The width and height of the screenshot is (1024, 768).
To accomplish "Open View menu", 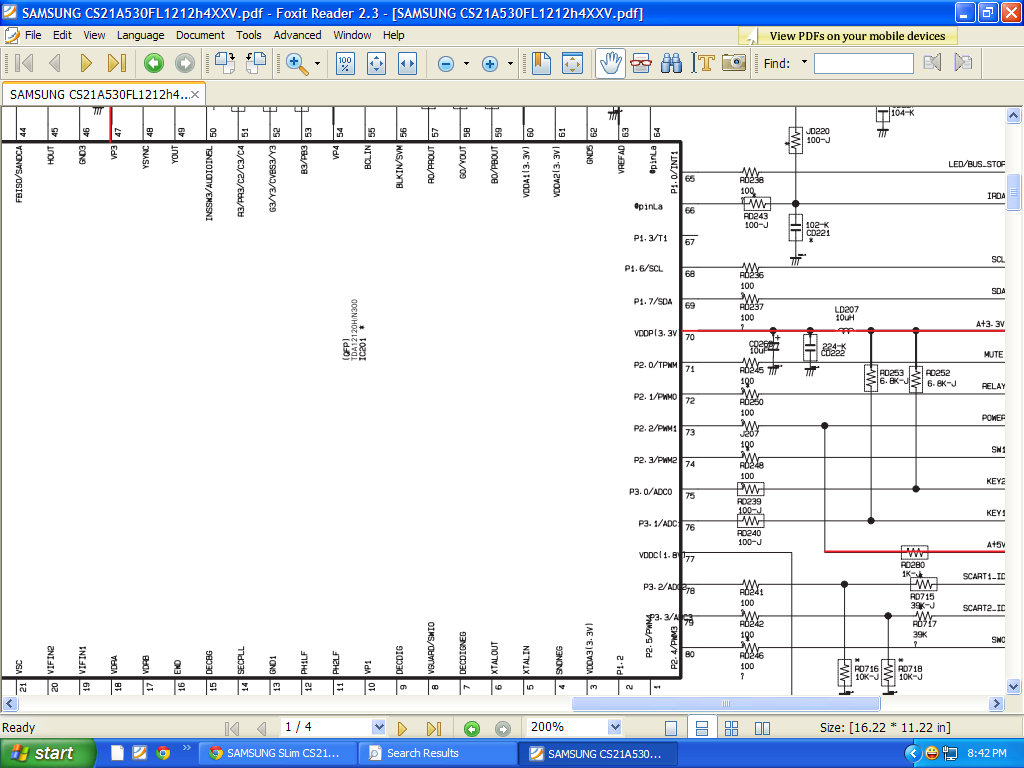I will (x=94, y=35).
